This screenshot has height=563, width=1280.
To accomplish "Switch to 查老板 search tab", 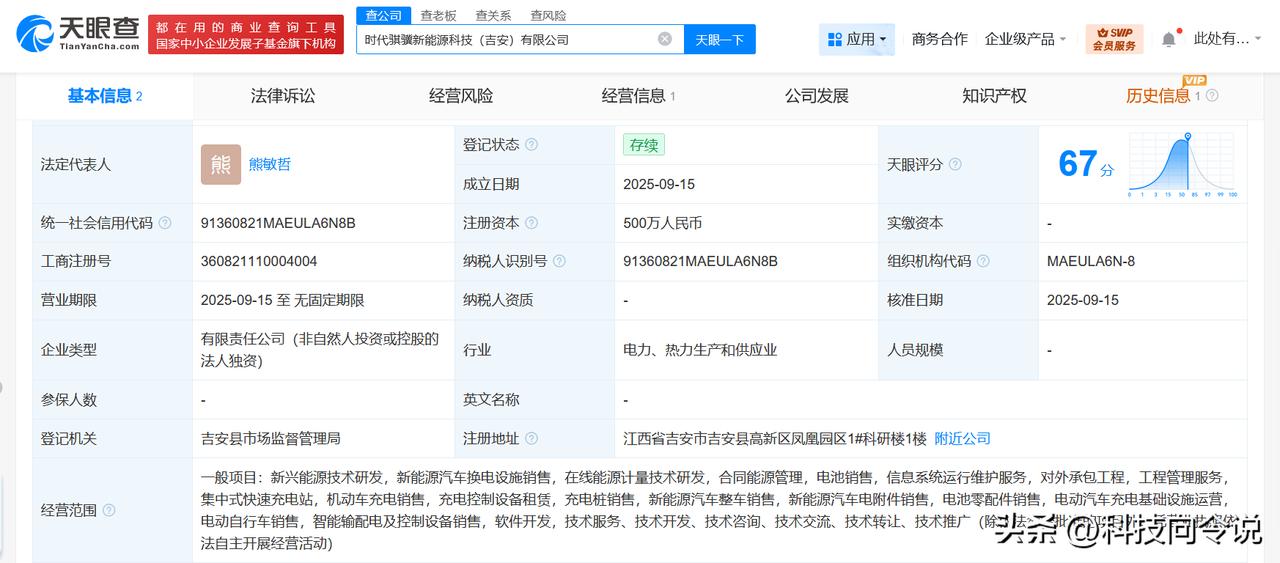I will pos(438,15).
